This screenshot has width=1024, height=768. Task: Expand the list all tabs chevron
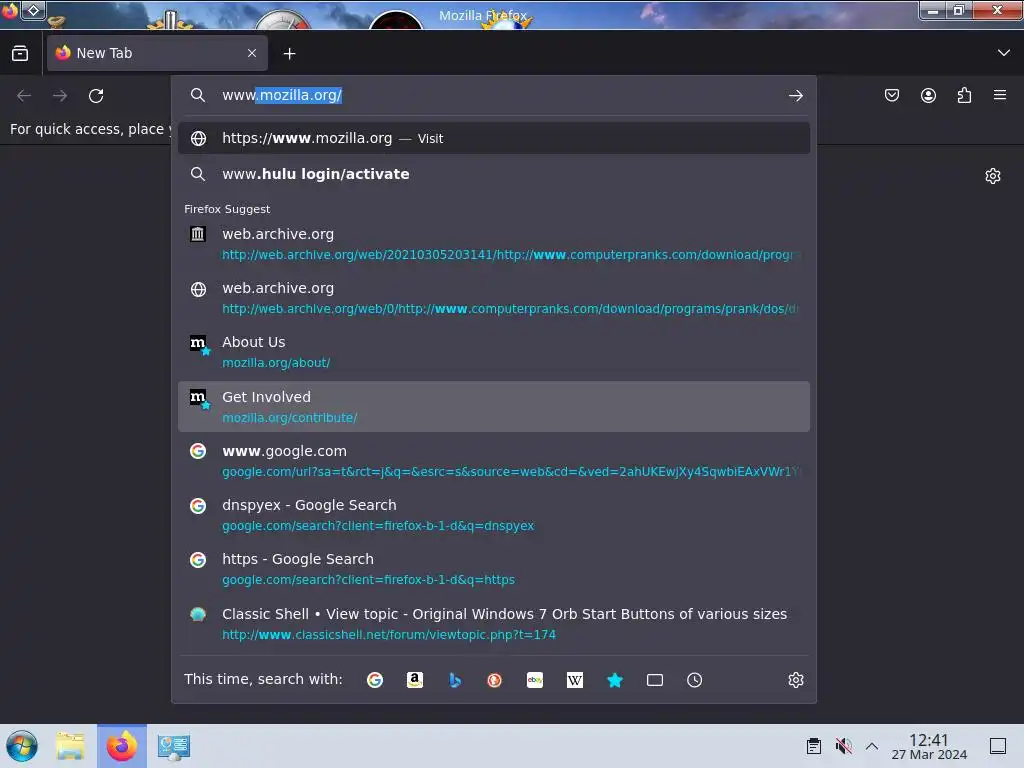(x=1004, y=53)
